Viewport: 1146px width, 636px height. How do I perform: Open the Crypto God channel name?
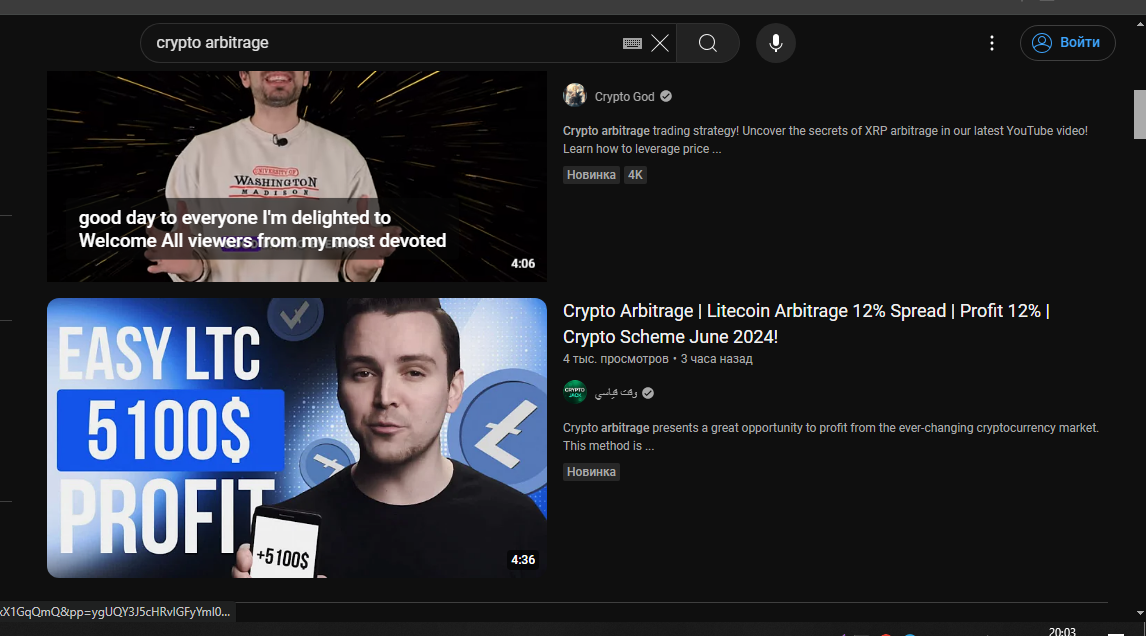(x=624, y=96)
